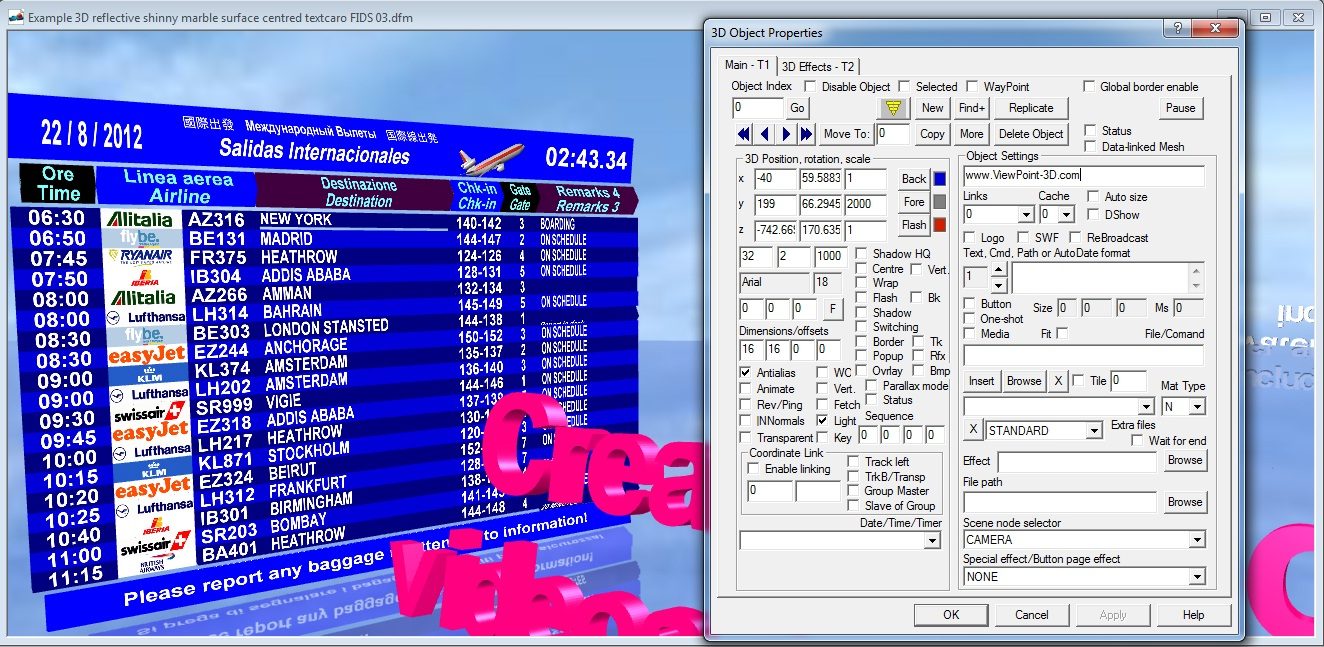Open Help from the dialog

pyautogui.click(x=1193, y=615)
